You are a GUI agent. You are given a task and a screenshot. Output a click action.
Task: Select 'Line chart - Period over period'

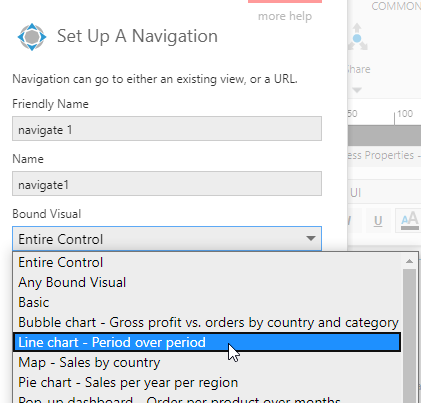pos(207,342)
